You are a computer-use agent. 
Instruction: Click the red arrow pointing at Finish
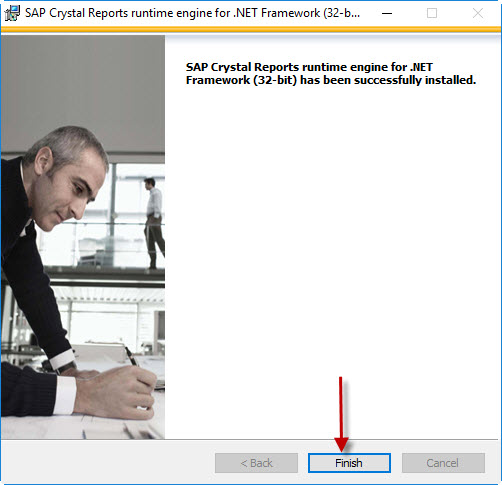(x=341, y=414)
